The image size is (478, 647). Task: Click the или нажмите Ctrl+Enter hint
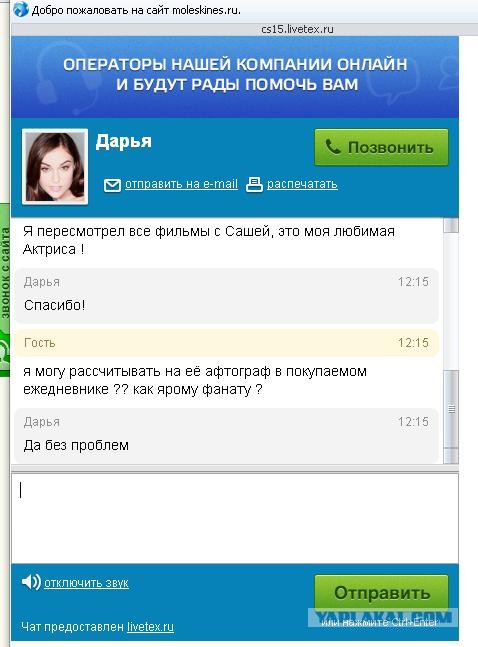coord(379,623)
